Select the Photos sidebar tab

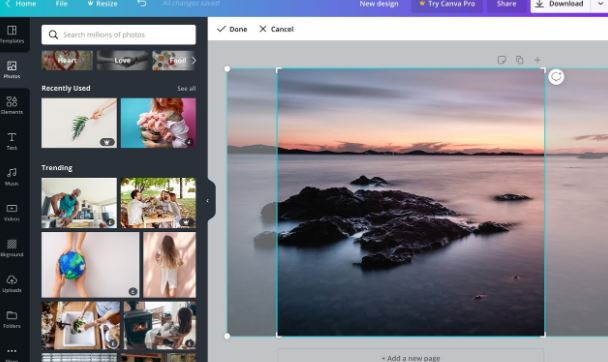[x=12, y=70]
